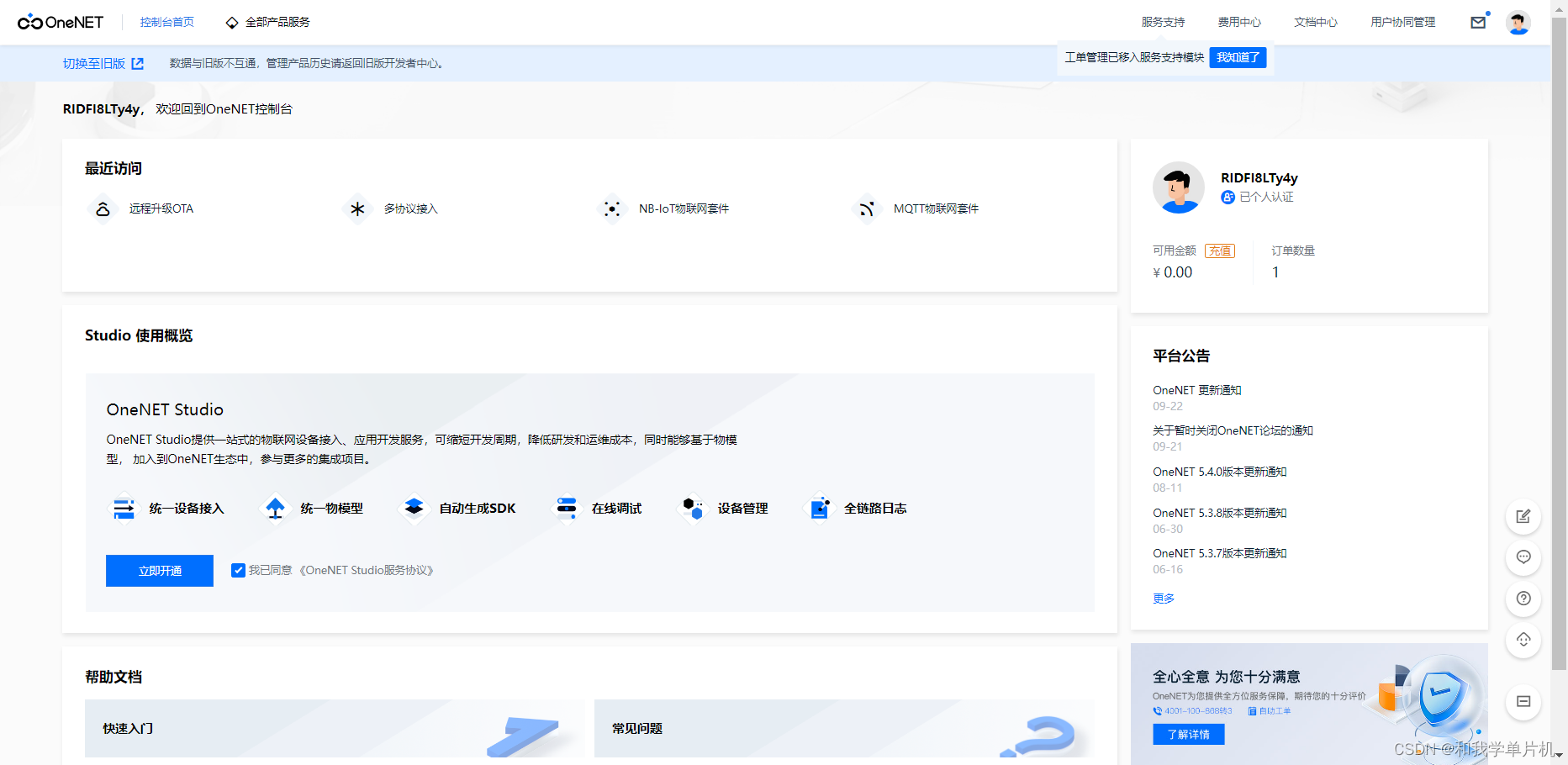Open the 用户协同管理 menu

click(x=1403, y=23)
